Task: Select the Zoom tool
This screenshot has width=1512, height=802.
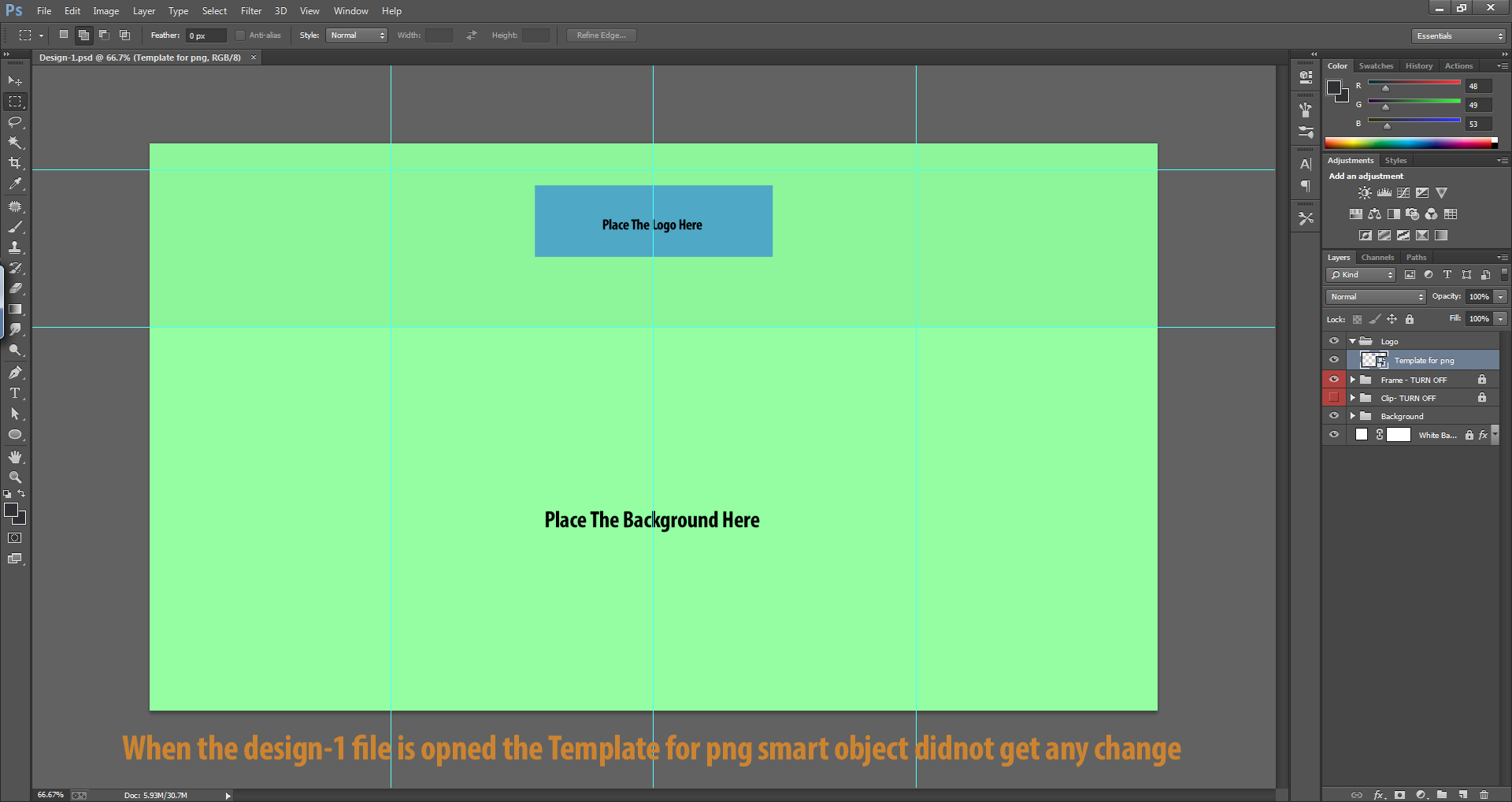Action: point(15,477)
